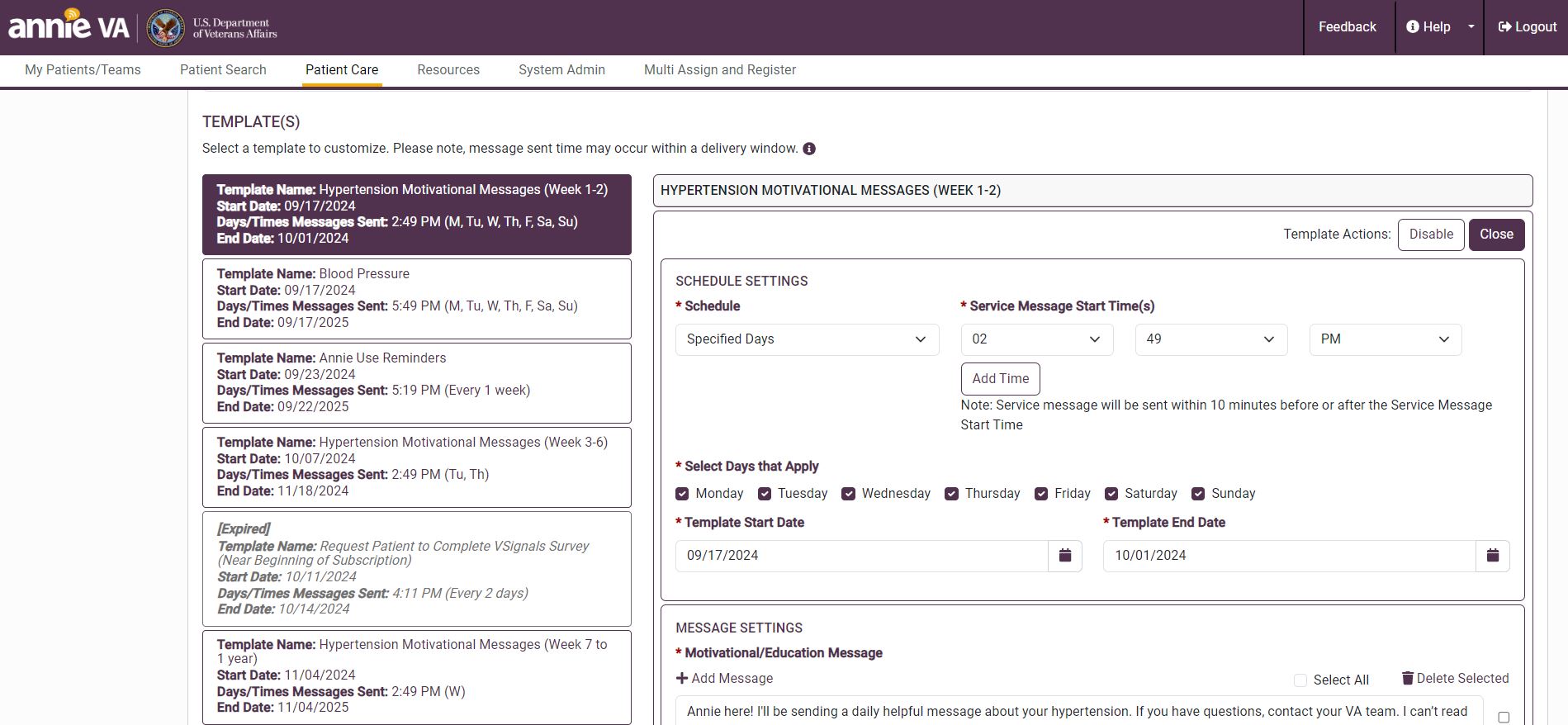This screenshot has height=725, width=1568.
Task: Click the Help info icon in header
Action: pyautogui.click(x=1413, y=26)
